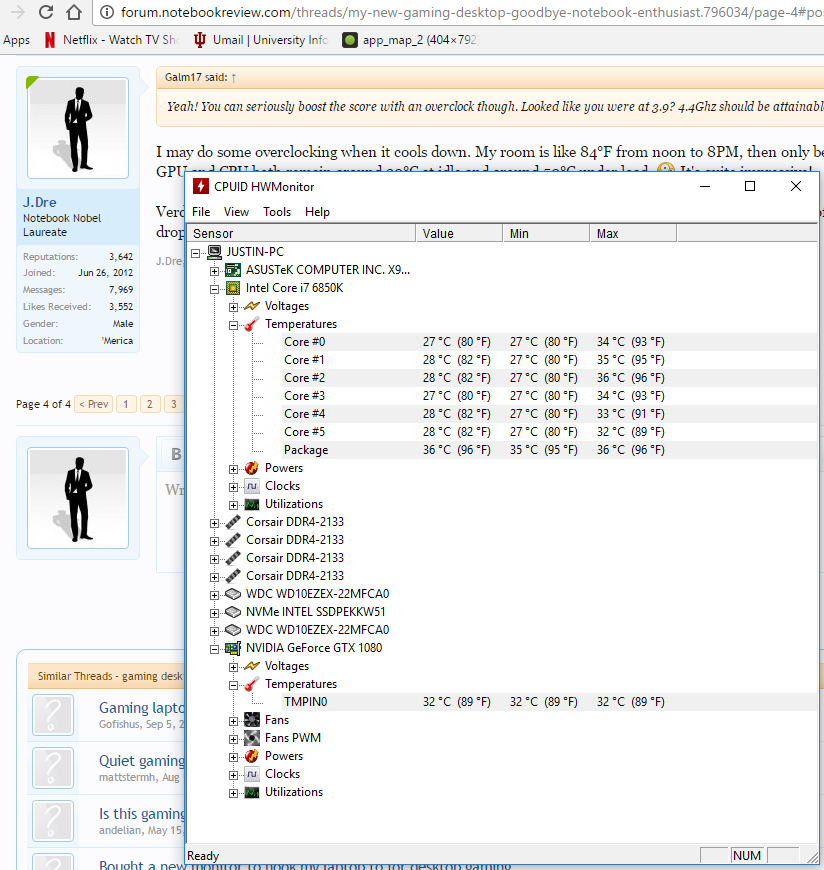Click the ASUSTeK motherboard icon
Screen dimensions: 824x870
(233, 270)
